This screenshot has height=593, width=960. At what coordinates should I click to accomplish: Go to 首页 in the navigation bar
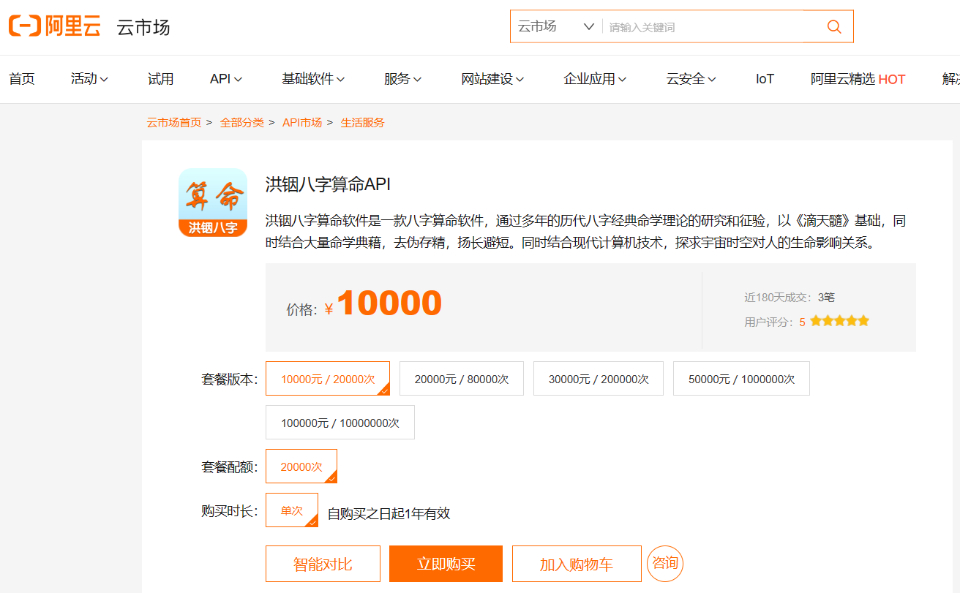click(22, 79)
